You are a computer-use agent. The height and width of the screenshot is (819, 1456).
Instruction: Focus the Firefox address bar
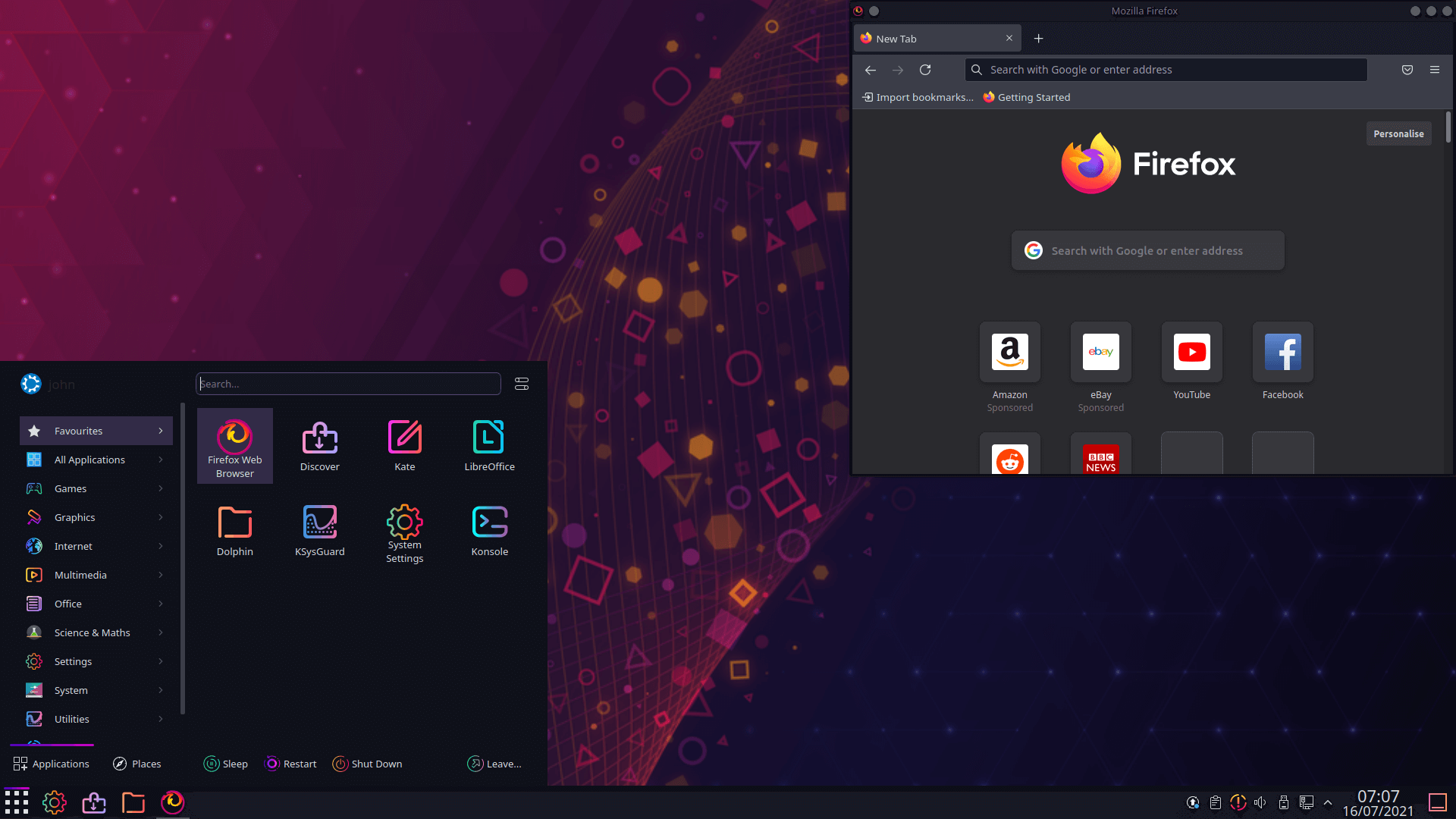tap(1166, 70)
